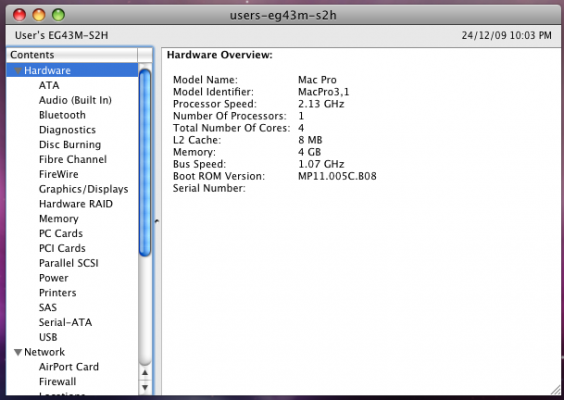
Task: Collapse the Network disclosure triangle
Action: (x=18, y=352)
